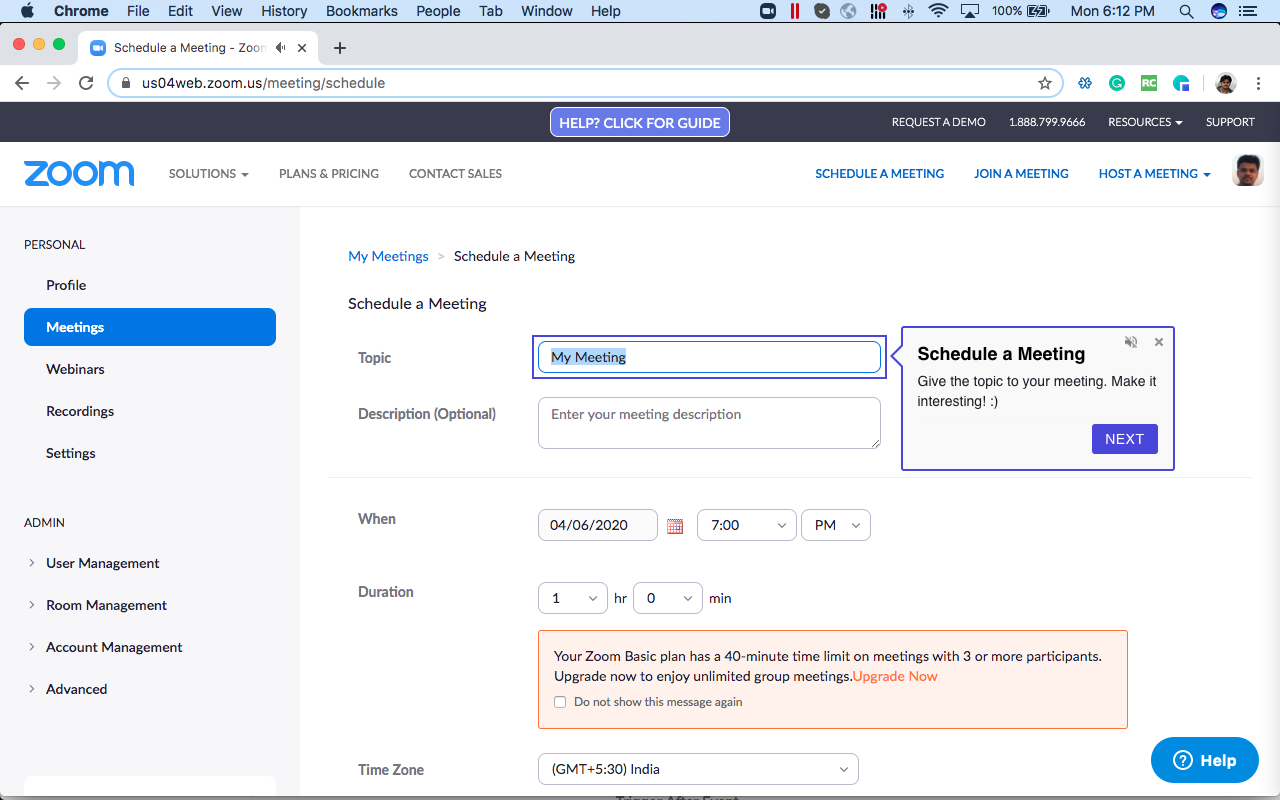The image size is (1280, 800).
Task: Open Plans & Pricing link
Action: tap(329, 173)
